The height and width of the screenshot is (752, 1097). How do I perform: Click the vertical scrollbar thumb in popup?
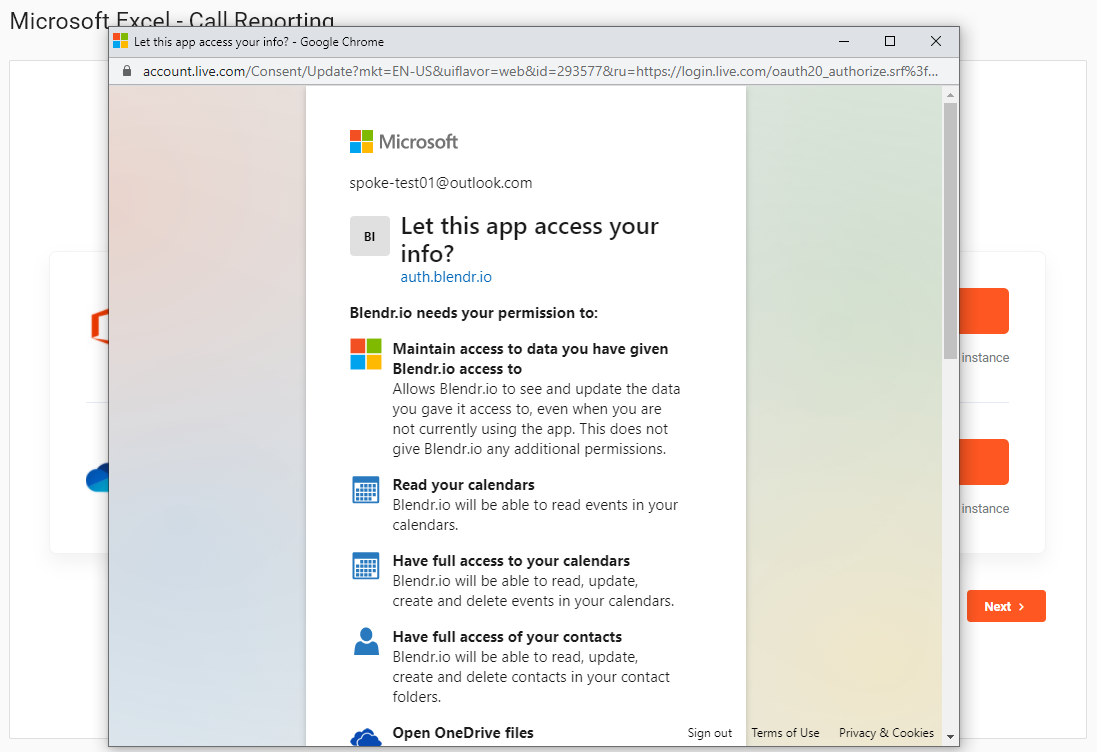click(950, 231)
